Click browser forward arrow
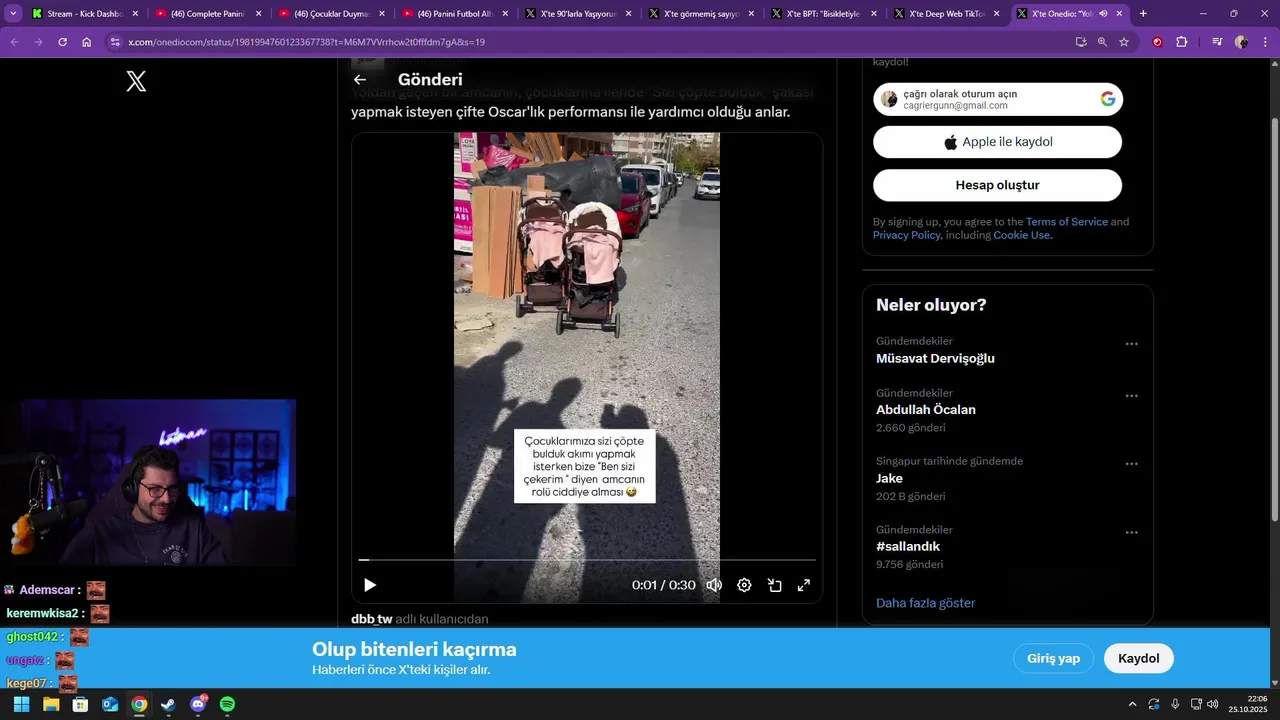The height and width of the screenshot is (720, 1280). 38,42
